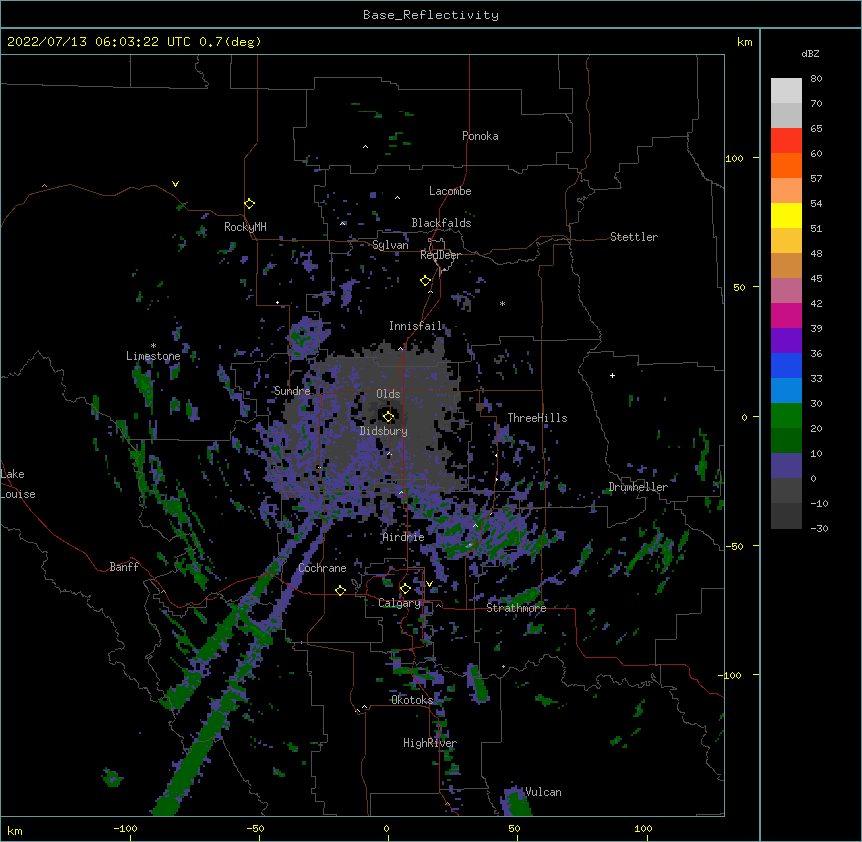Screen dimensions: 862x842
Task: Click the Limestone label
Action: click(x=153, y=356)
